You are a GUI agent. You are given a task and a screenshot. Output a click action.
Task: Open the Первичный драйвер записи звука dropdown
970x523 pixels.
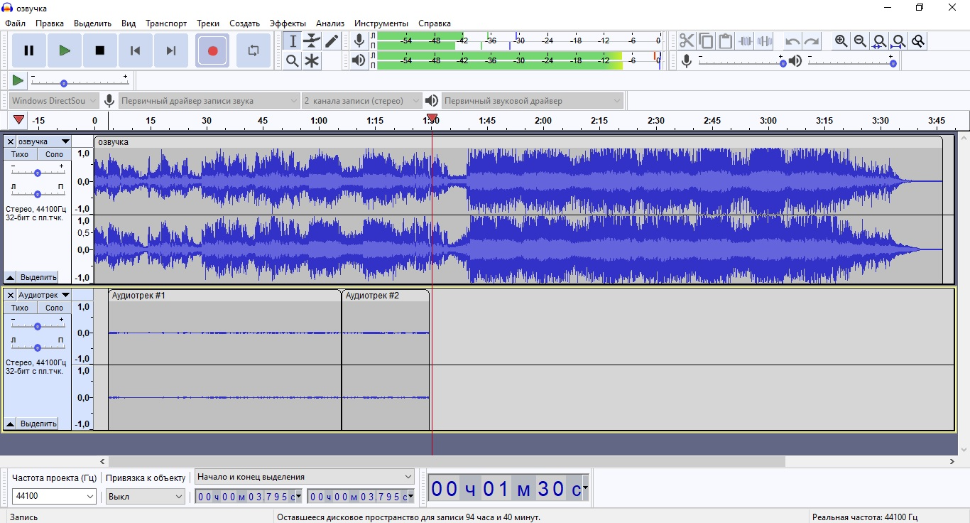click(209, 100)
